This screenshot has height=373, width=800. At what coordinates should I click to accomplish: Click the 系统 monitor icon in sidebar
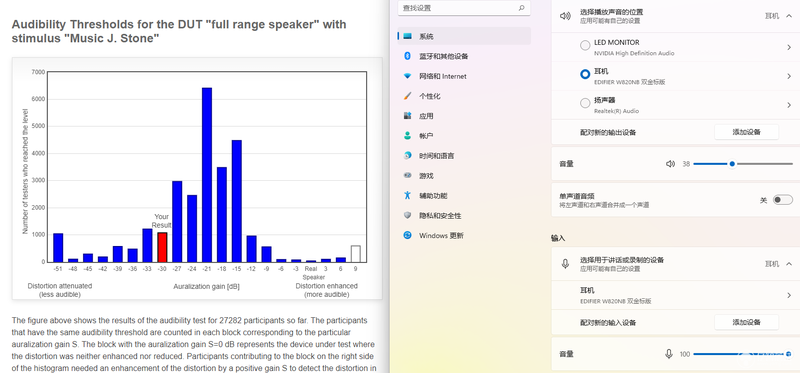tap(407, 36)
